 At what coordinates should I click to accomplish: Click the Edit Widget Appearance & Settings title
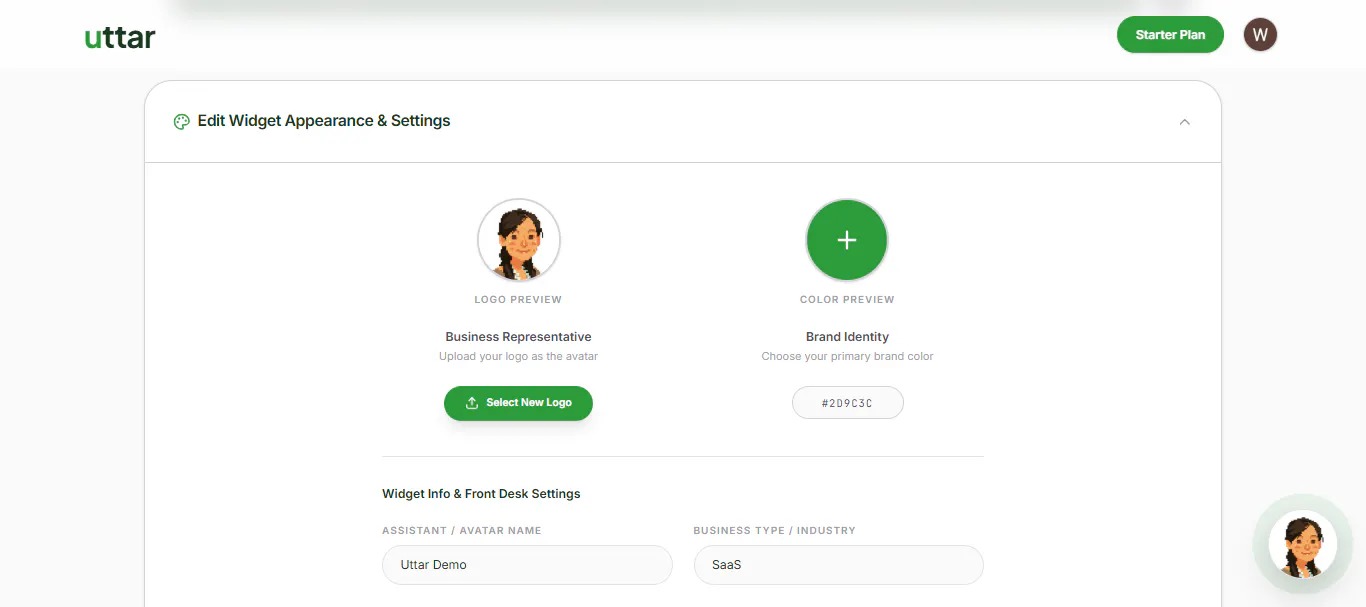[x=324, y=121]
